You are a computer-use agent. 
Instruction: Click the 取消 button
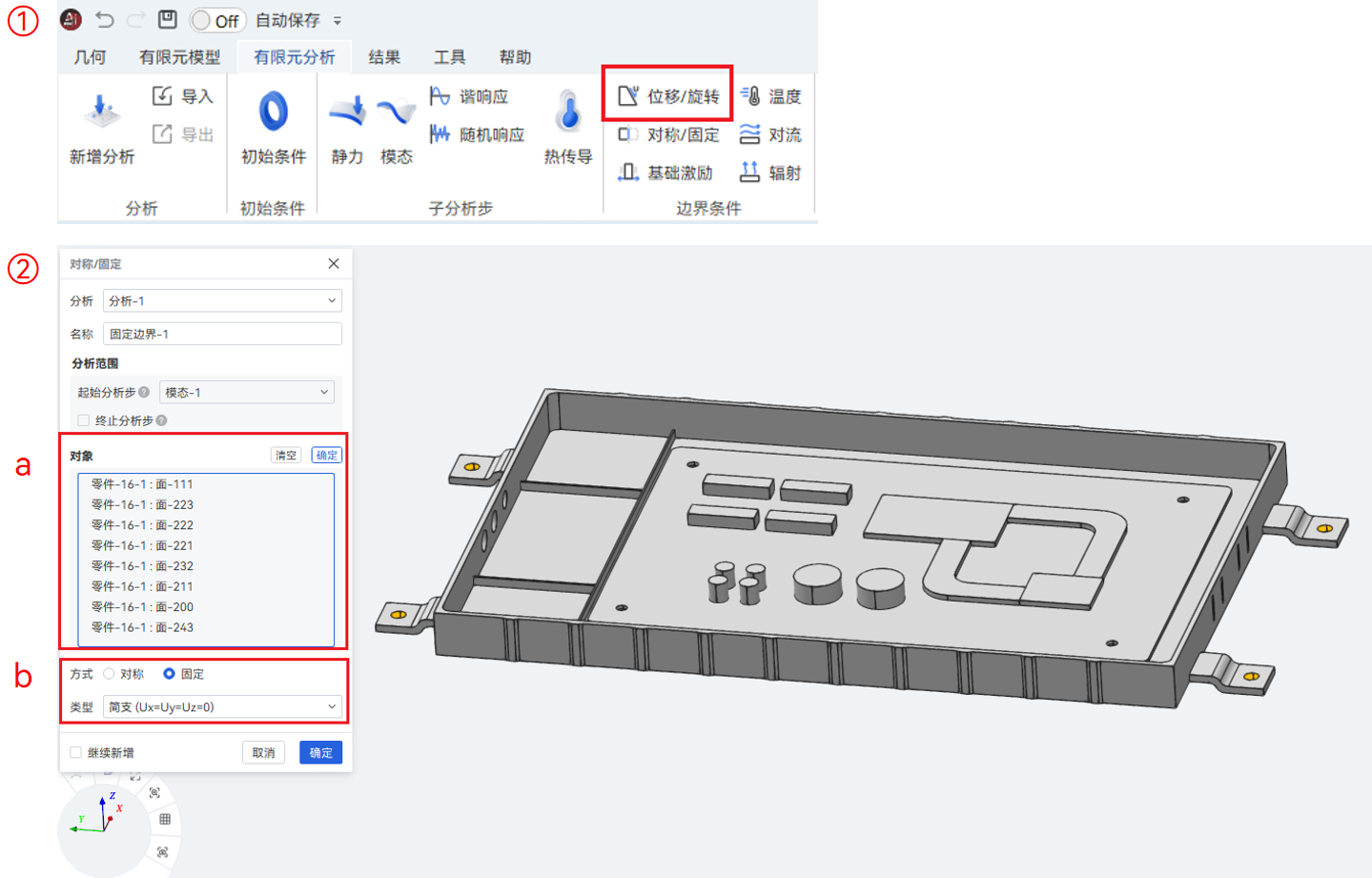(264, 753)
